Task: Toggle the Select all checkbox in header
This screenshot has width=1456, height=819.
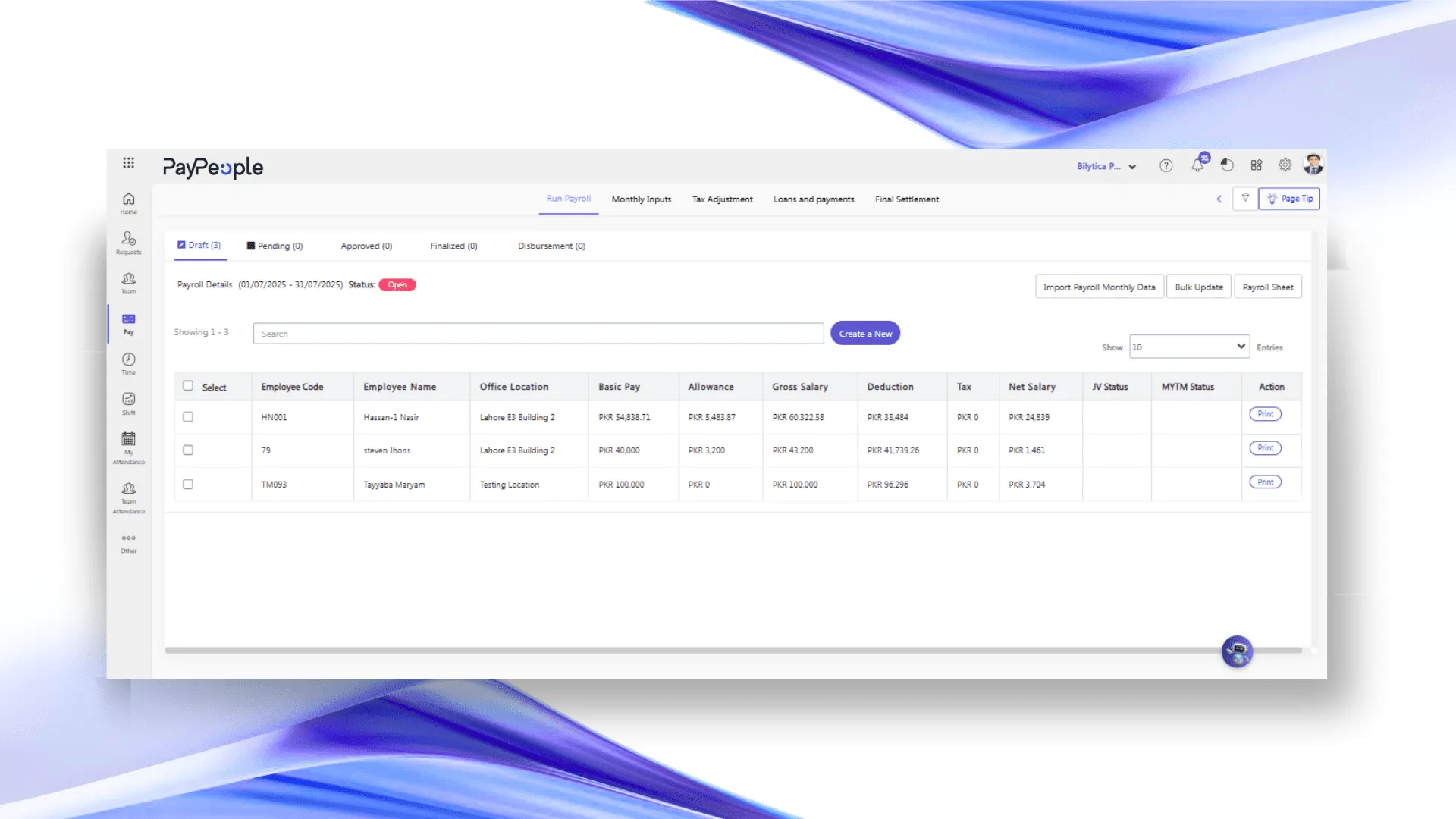Action: click(x=188, y=386)
